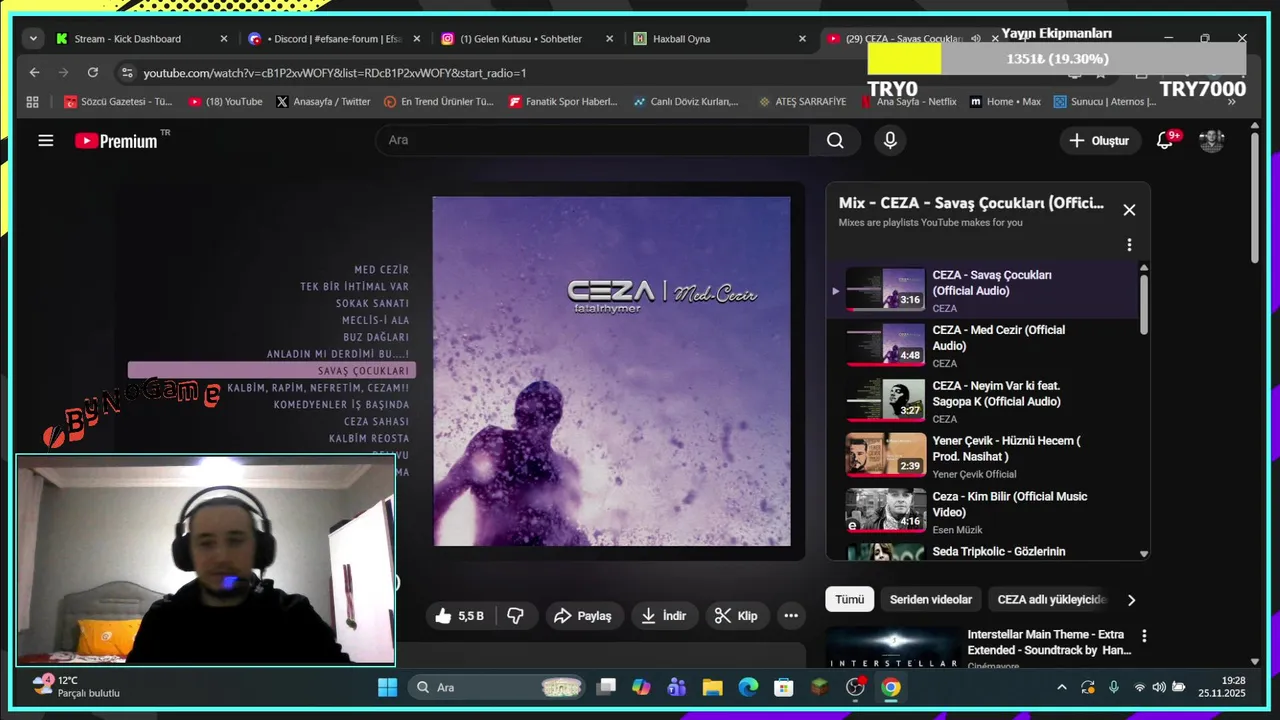Open more actions beside Klip button
1280x720 pixels.
pyautogui.click(x=791, y=616)
